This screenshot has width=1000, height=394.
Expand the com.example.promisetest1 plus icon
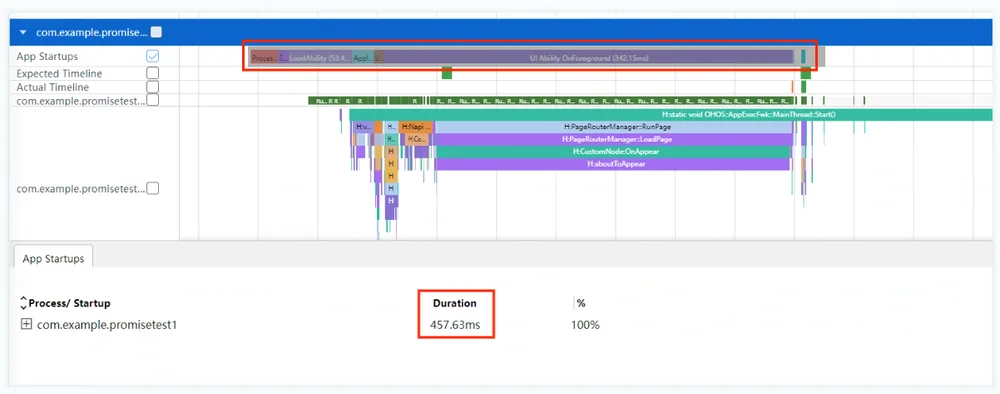(x=26, y=325)
